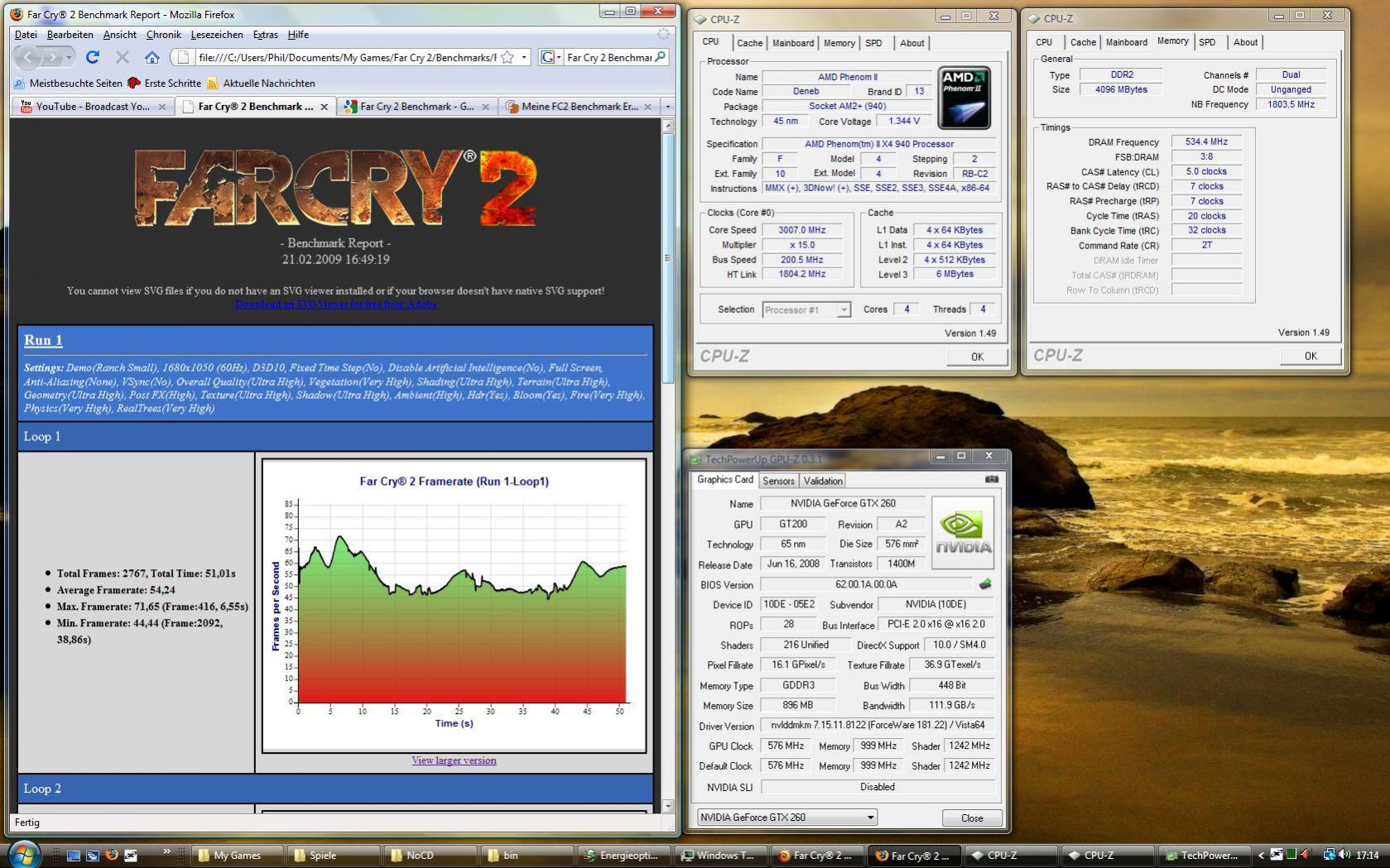The width and height of the screenshot is (1390, 868).
Task: Click OK in the CPU-Z Memory window
Action: (x=1311, y=356)
